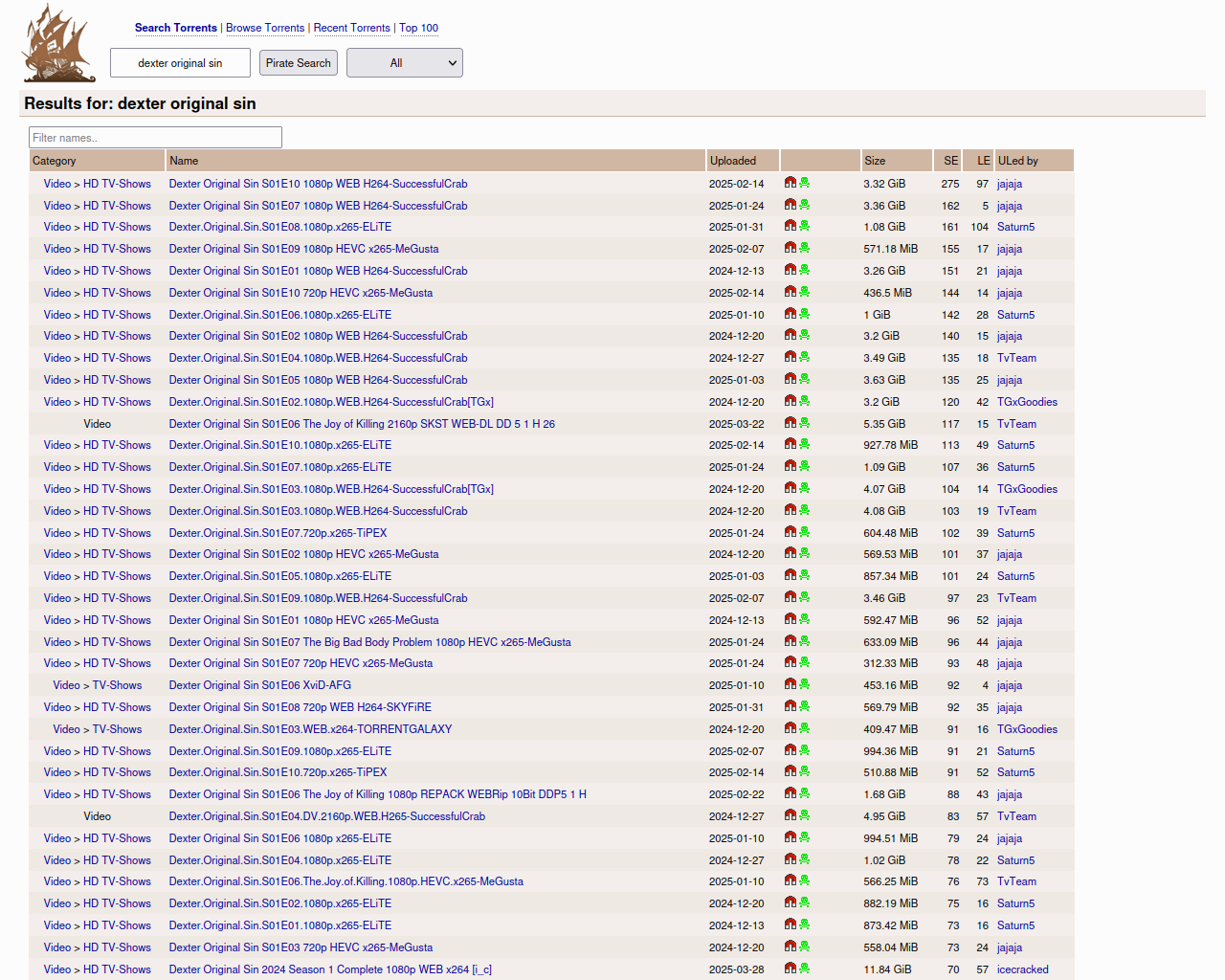The width and height of the screenshot is (1225, 980).
Task: Select the 312.33 MiB size value
Action: (x=890, y=663)
